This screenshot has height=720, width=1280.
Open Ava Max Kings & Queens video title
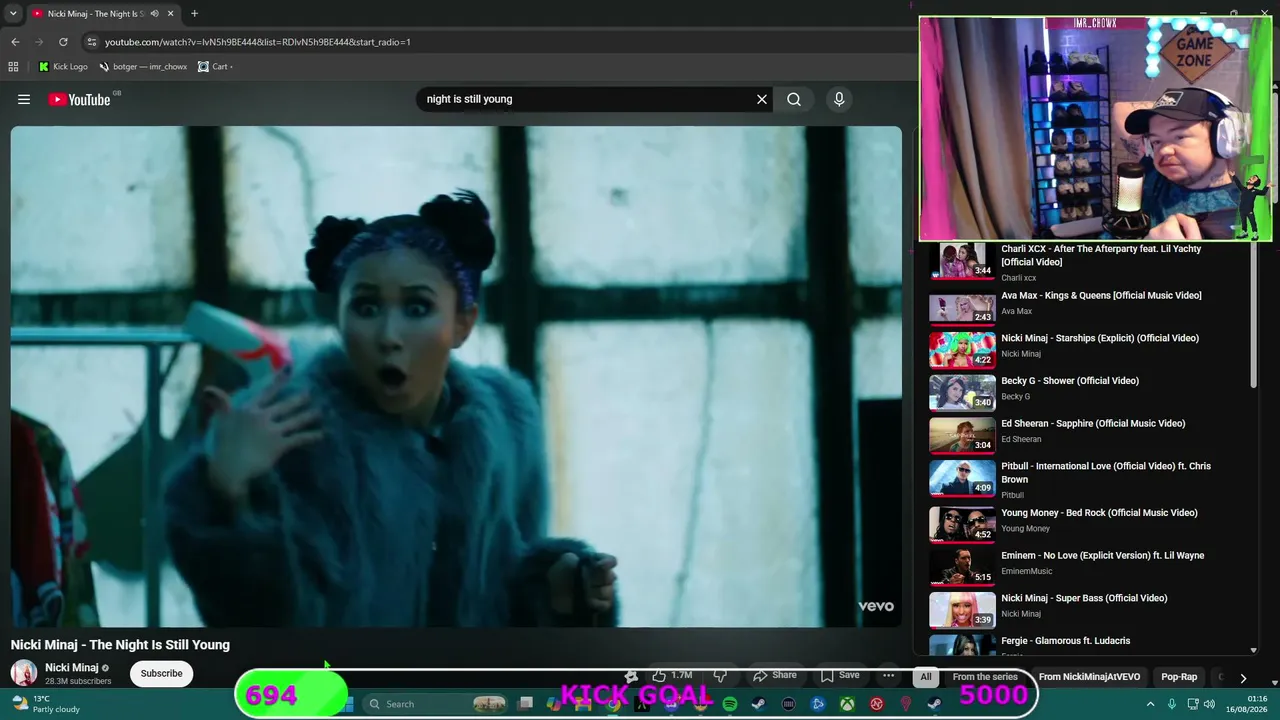1101,295
